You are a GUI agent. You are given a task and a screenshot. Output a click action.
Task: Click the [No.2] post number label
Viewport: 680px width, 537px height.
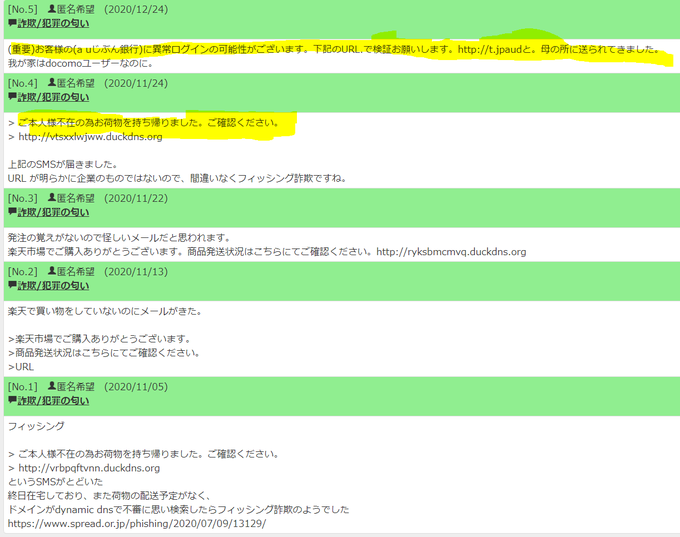click(x=23, y=272)
